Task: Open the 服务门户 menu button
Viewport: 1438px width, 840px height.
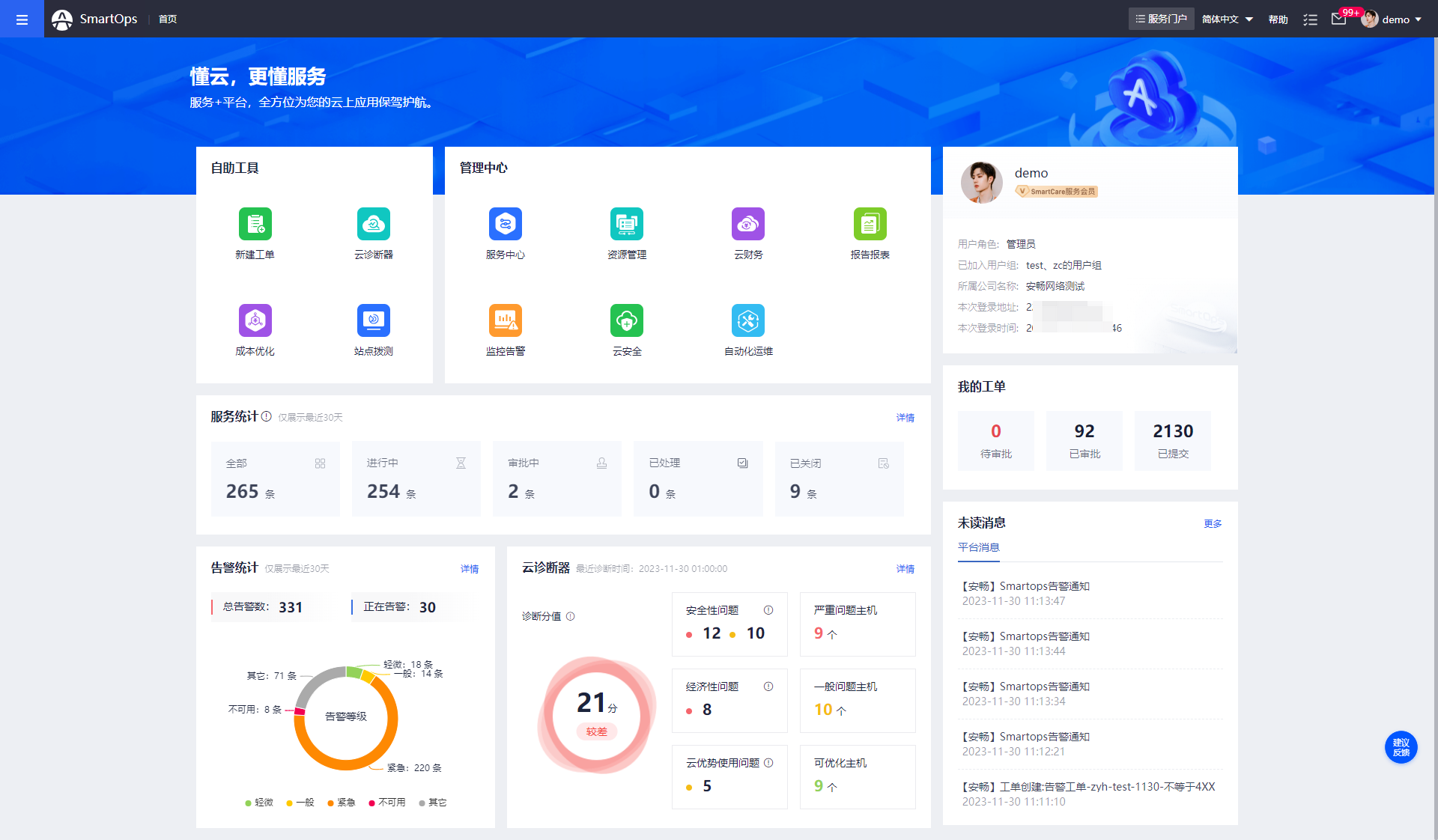Action: point(1161,19)
